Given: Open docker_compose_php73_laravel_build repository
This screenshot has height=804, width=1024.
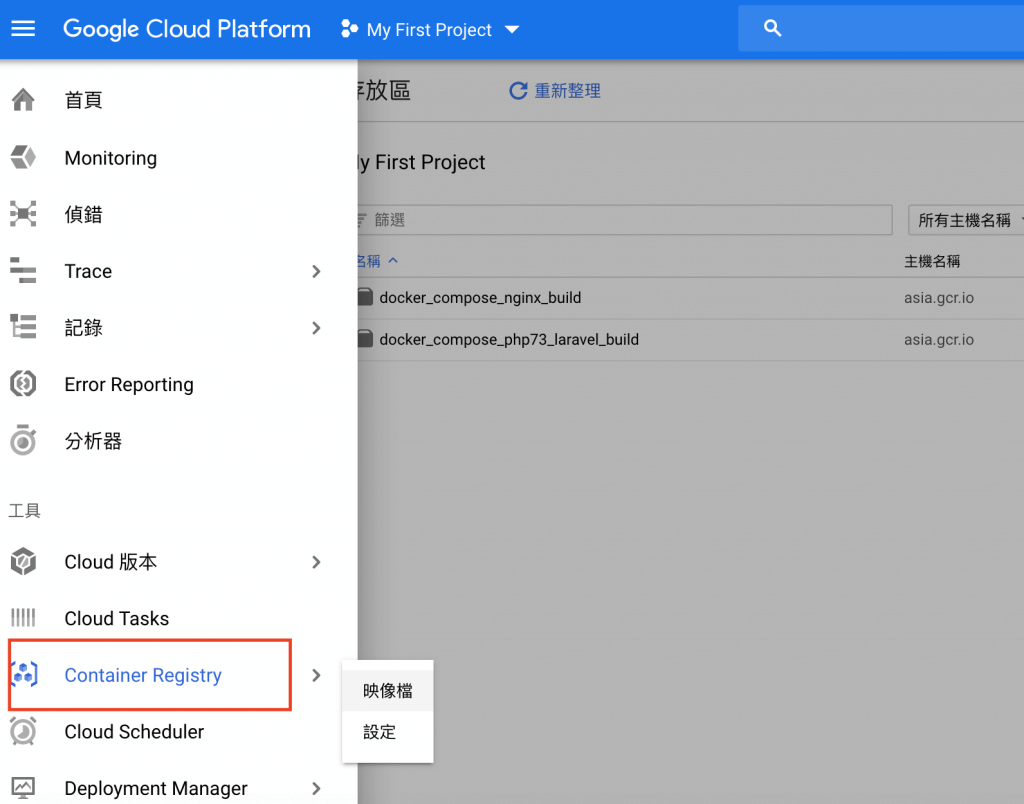Looking at the screenshot, I should click(509, 340).
